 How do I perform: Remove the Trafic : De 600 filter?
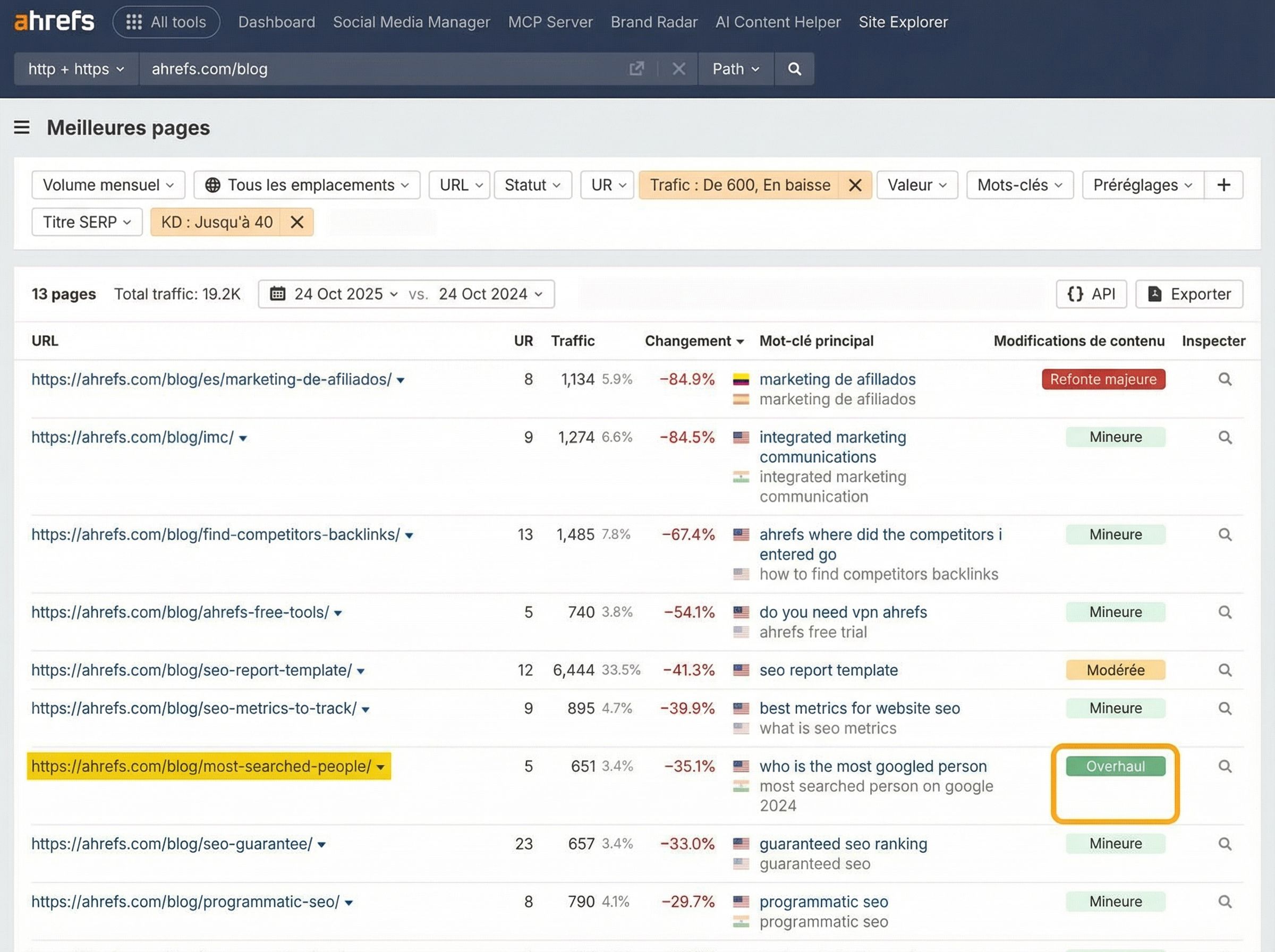(855, 185)
